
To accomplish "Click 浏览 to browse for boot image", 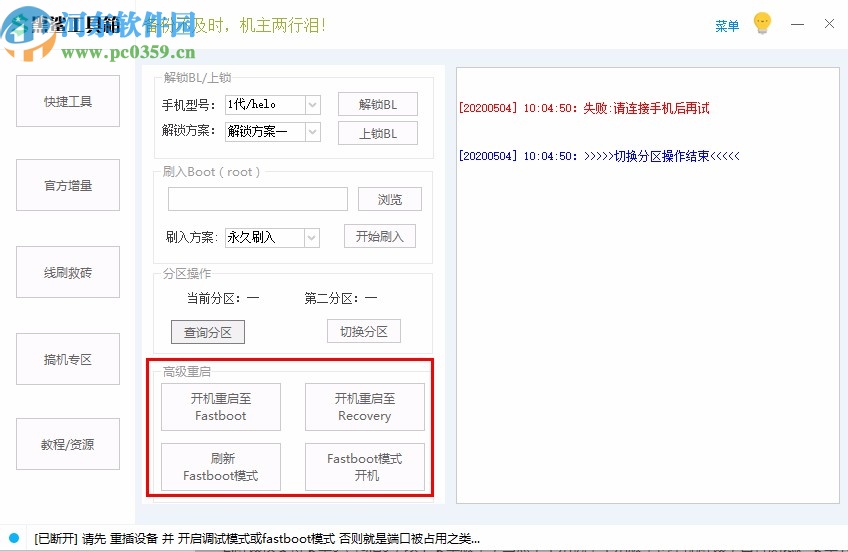I will [390, 199].
